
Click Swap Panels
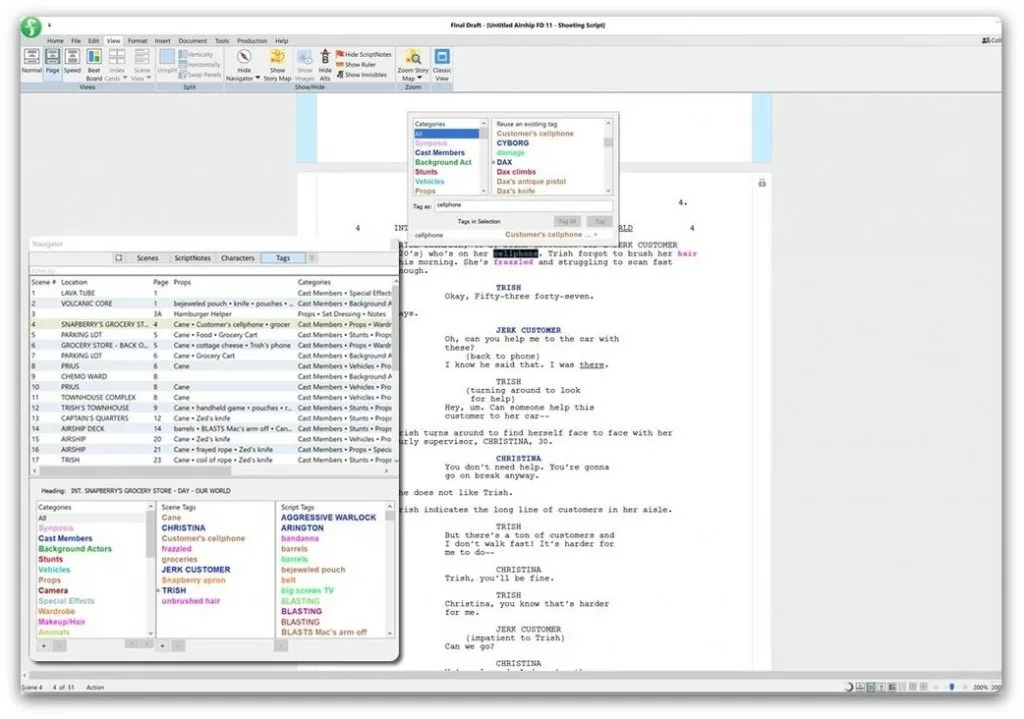coord(200,74)
